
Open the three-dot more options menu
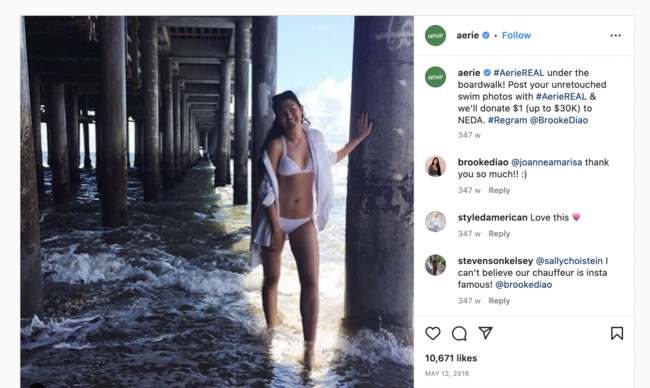click(616, 36)
